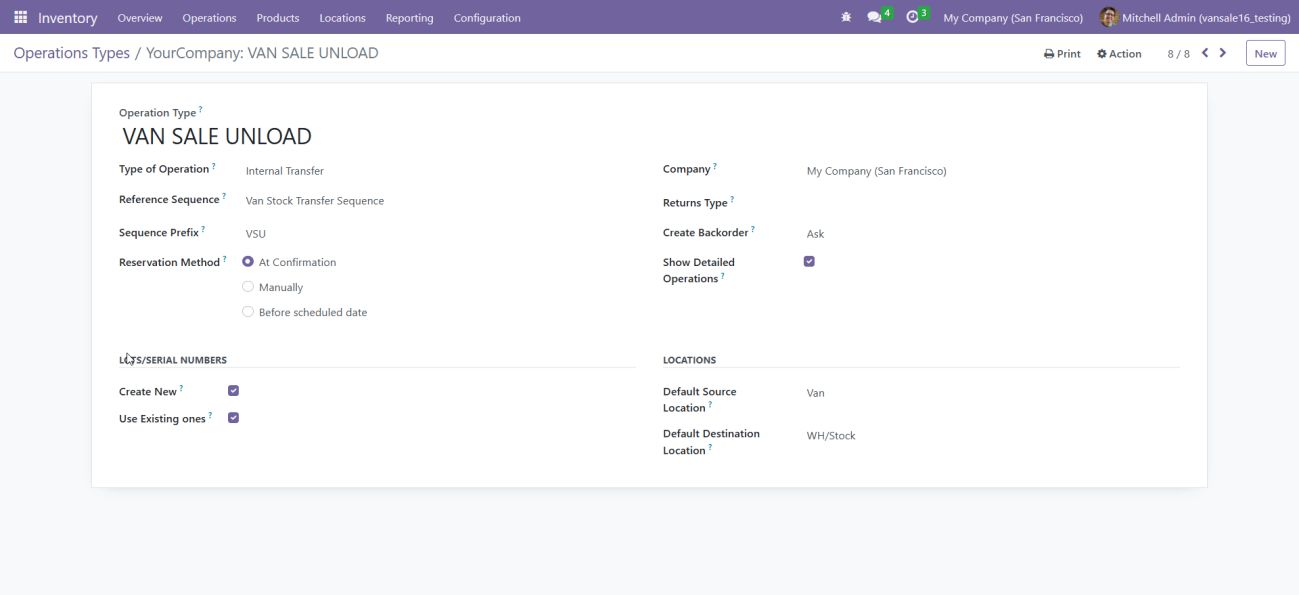
Task: Open the conversations messages icon
Action: coord(875,18)
